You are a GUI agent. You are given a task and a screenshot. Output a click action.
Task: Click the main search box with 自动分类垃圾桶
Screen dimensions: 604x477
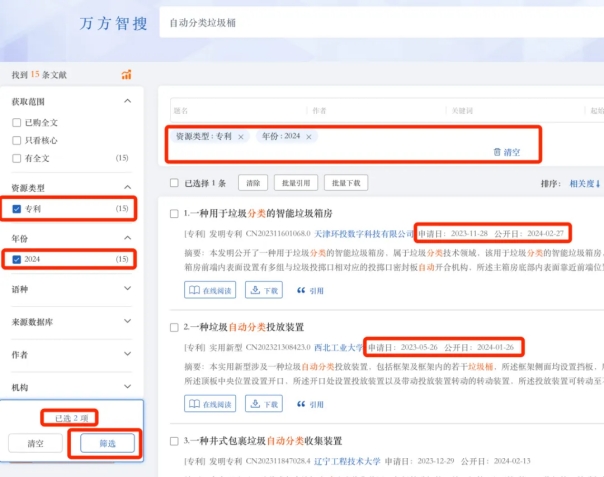[380, 22]
